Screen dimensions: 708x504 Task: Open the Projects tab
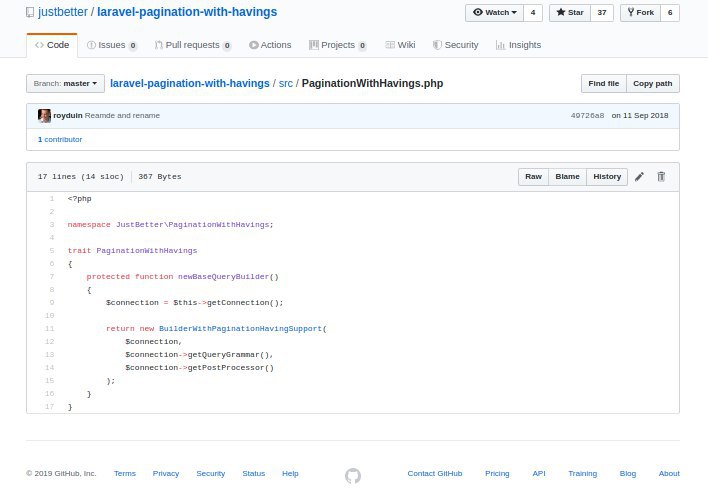coord(338,45)
